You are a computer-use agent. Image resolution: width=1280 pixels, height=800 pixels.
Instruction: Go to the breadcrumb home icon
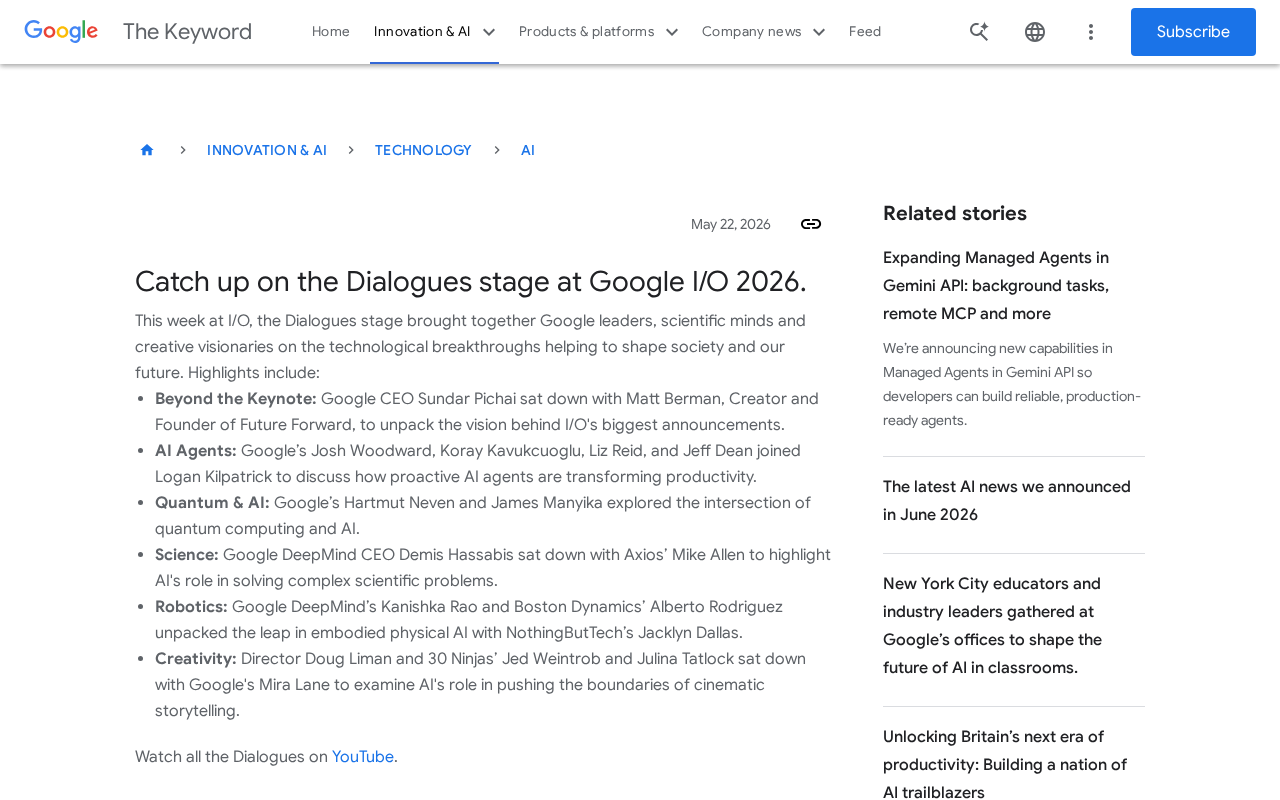tap(147, 150)
